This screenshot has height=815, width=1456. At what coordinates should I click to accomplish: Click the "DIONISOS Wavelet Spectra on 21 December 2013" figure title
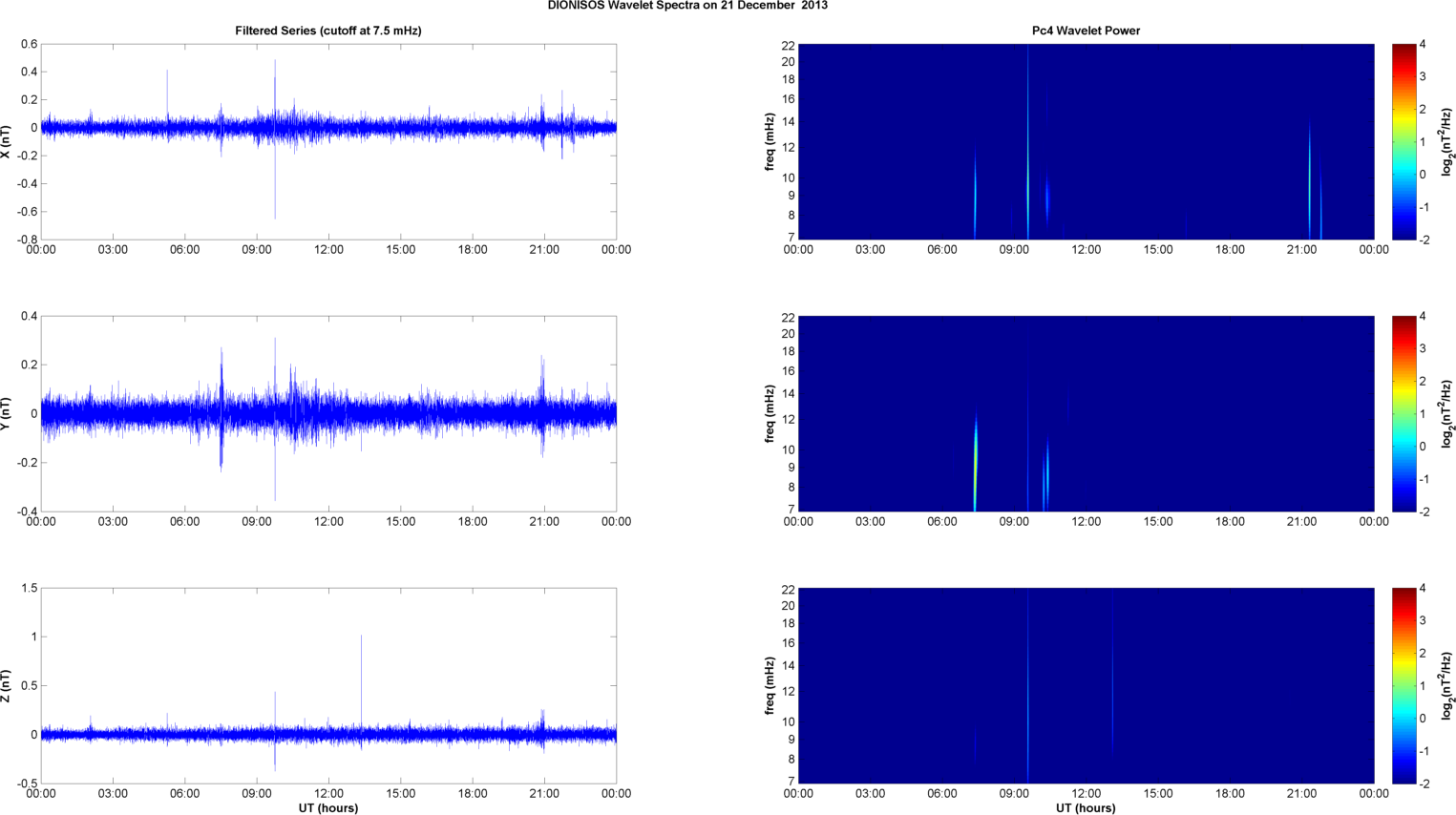[x=687, y=6]
